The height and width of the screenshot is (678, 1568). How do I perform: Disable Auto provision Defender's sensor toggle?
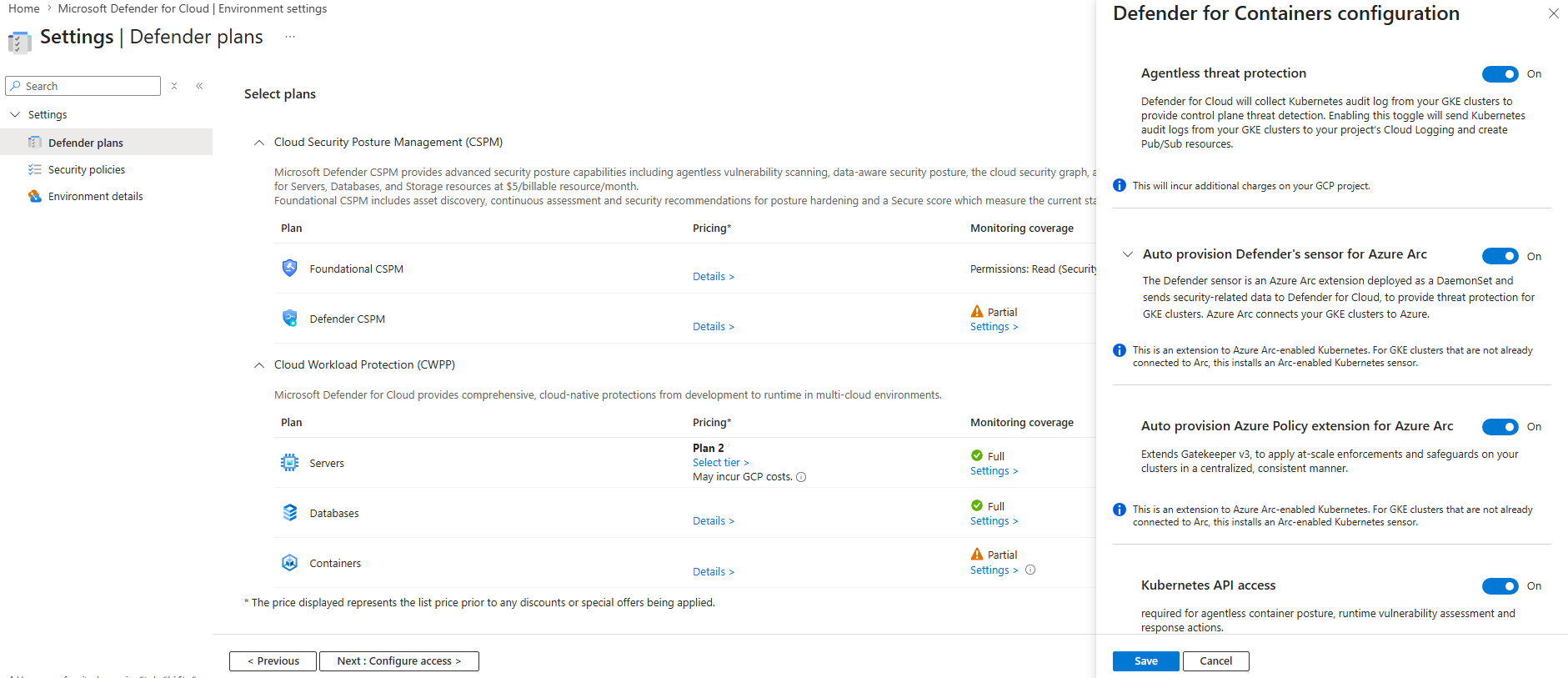[1500, 256]
